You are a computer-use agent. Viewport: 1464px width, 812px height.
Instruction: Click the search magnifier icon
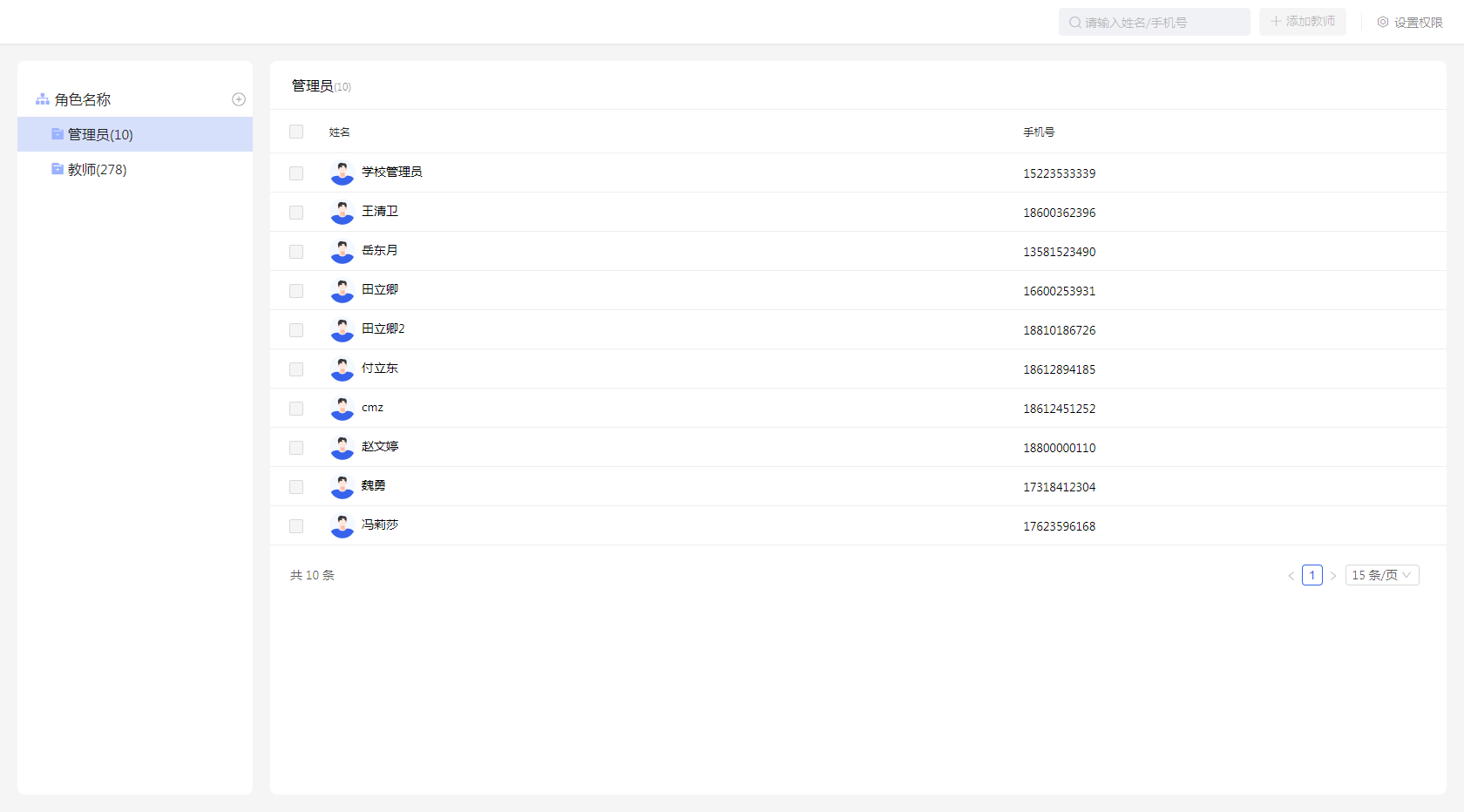click(x=1075, y=23)
